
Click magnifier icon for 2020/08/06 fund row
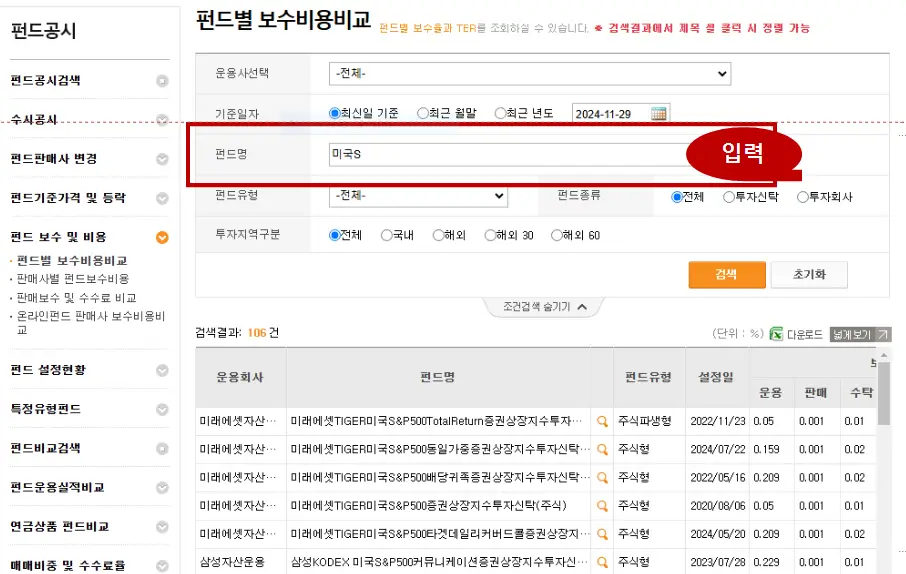(x=602, y=506)
